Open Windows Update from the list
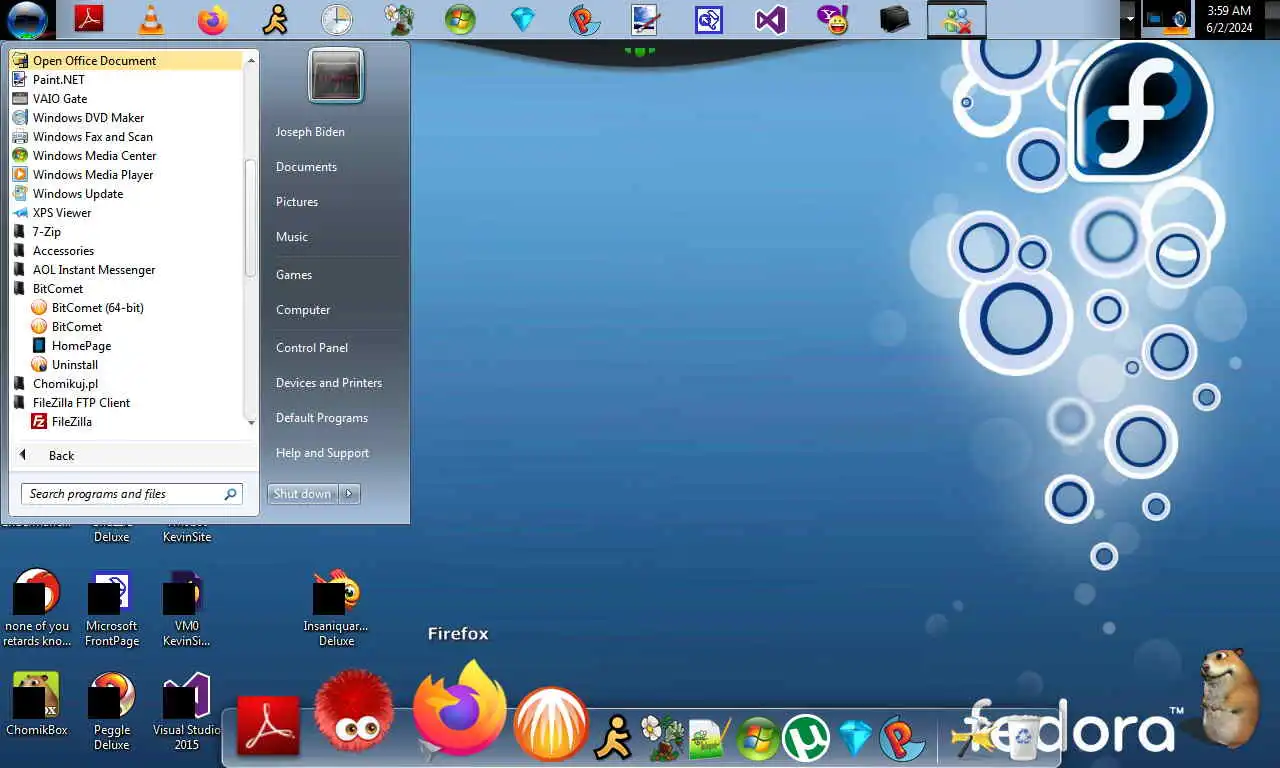The image size is (1280, 768). [78, 193]
